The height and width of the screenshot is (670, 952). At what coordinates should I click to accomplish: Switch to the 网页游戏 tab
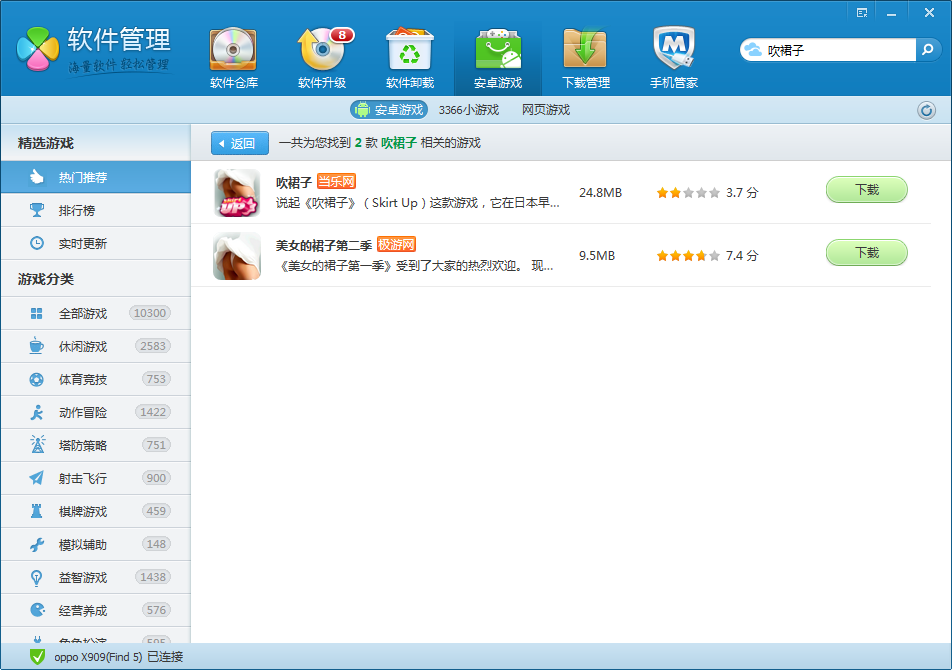tap(546, 110)
